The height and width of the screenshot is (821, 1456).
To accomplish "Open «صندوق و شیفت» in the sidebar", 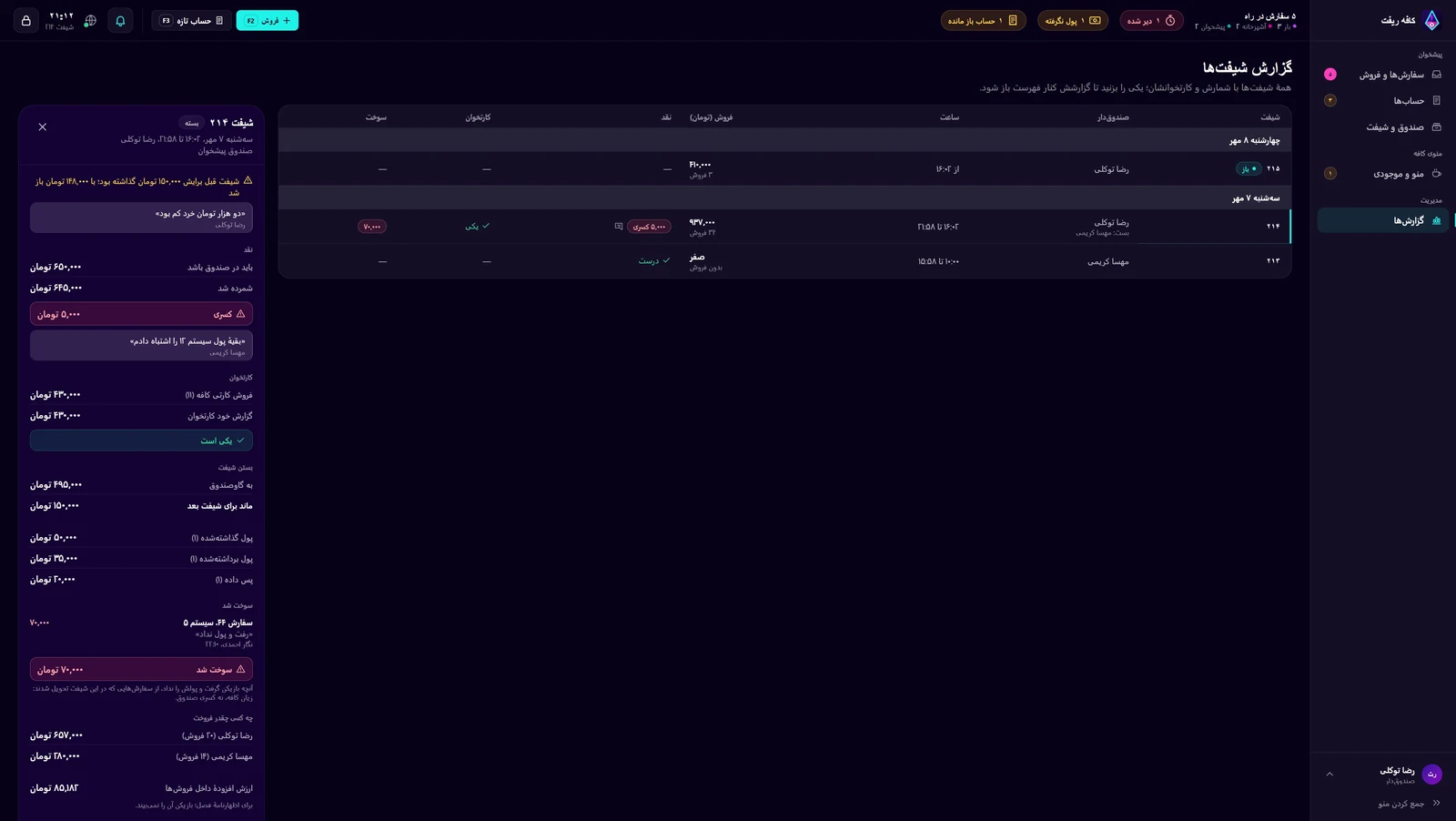I will 1383,127.
